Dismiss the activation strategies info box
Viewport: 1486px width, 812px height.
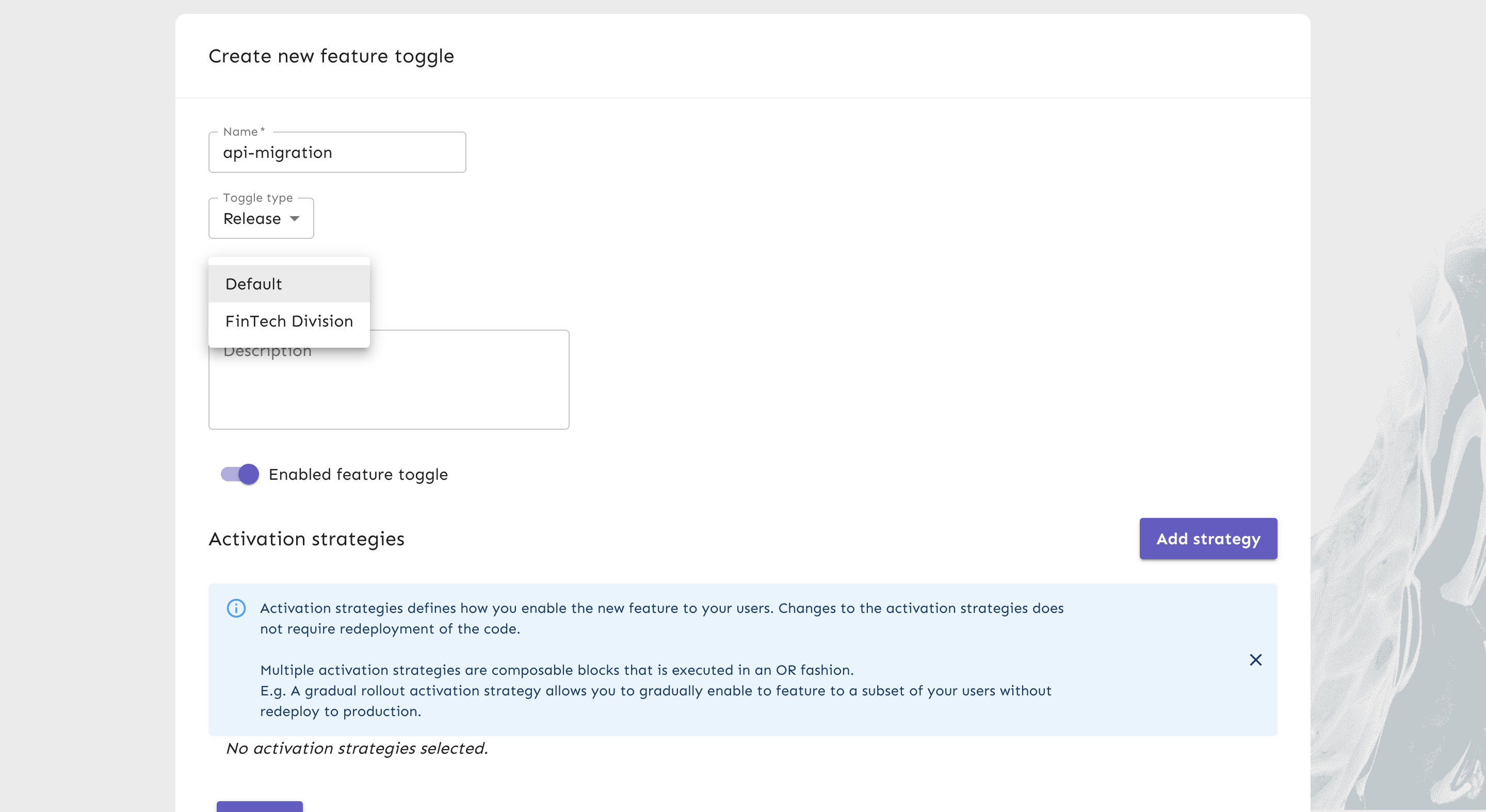[1255, 660]
